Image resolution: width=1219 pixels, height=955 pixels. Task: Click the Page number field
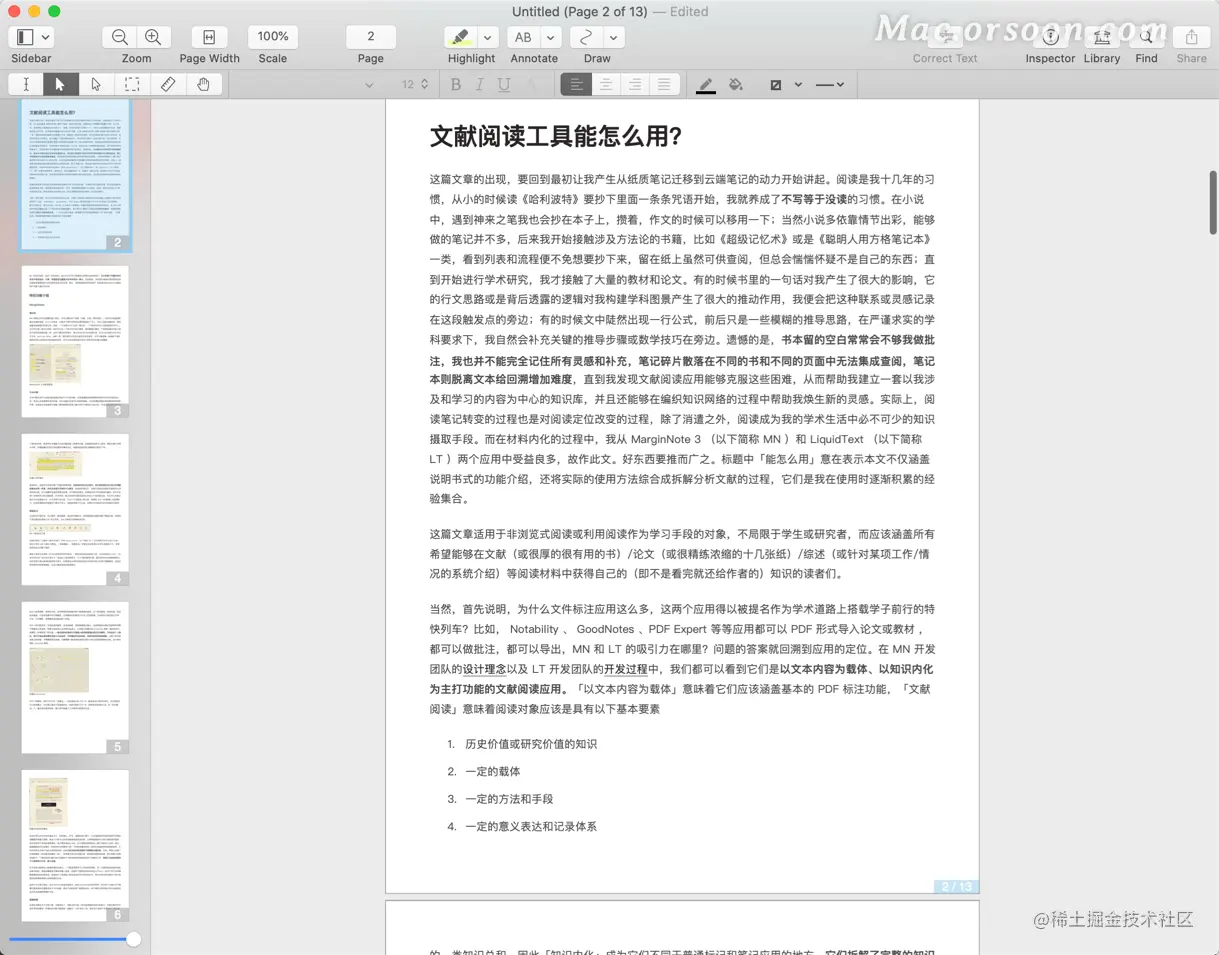(x=370, y=37)
